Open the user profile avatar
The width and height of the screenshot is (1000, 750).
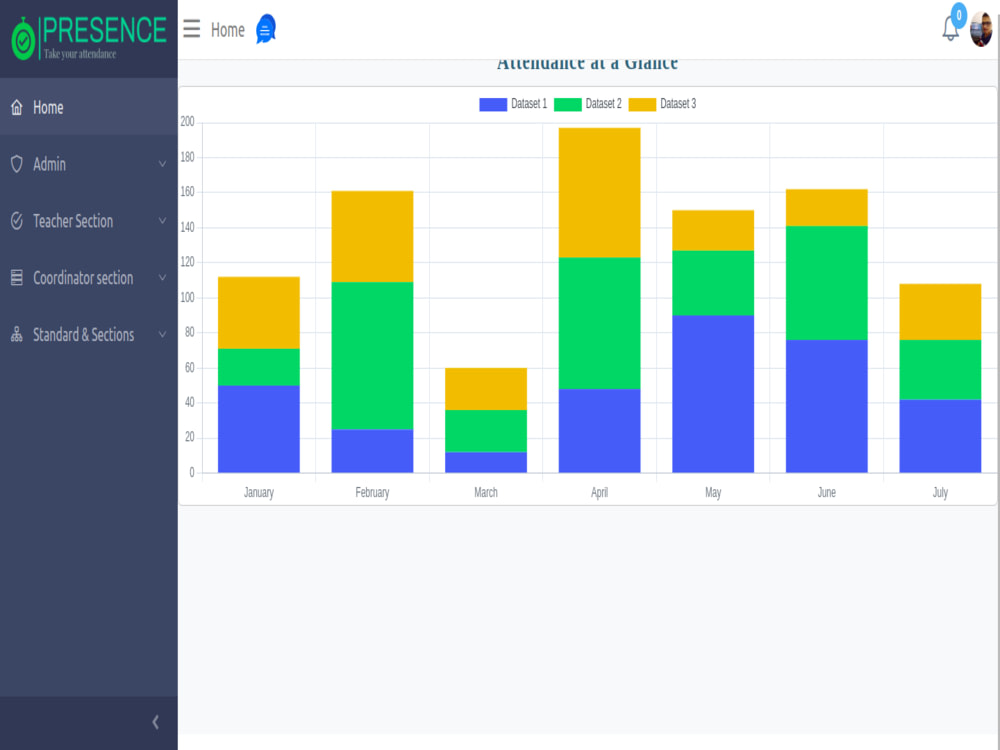tap(981, 29)
